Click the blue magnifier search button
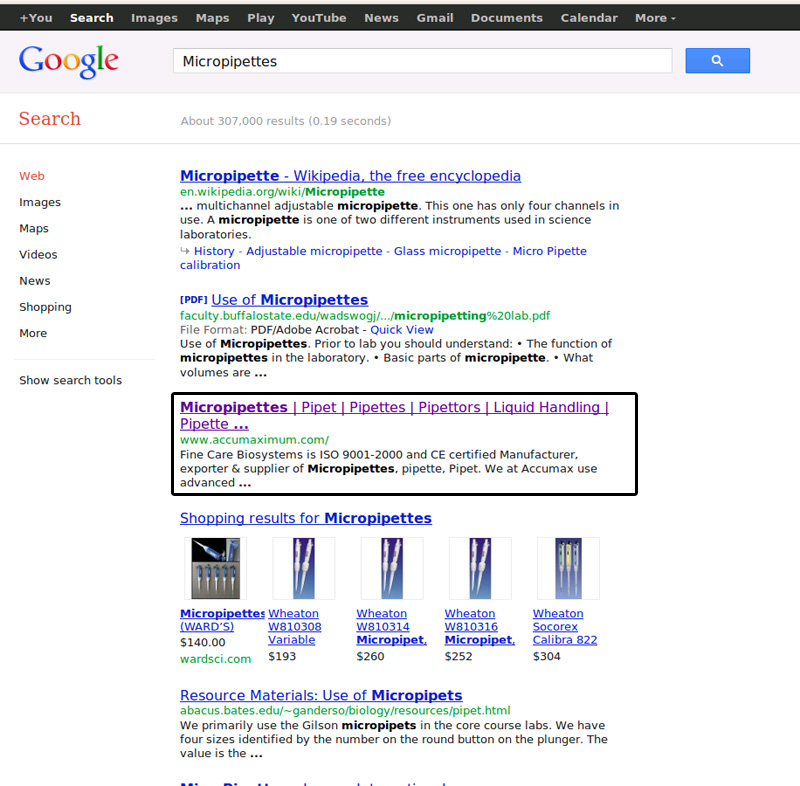 [x=717, y=61]
